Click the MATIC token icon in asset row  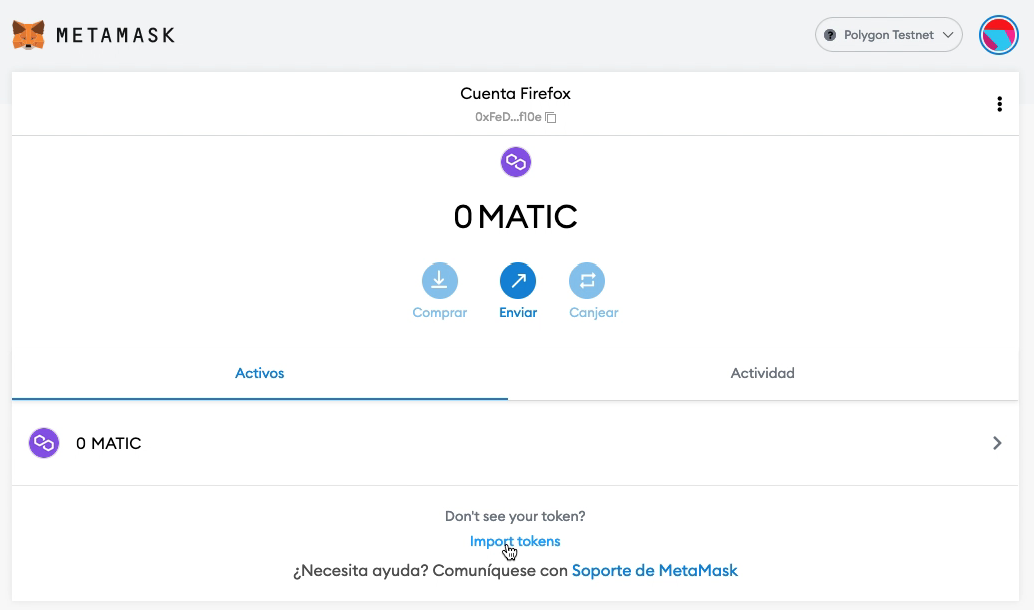pyautogui.click(x=44, y=443)
